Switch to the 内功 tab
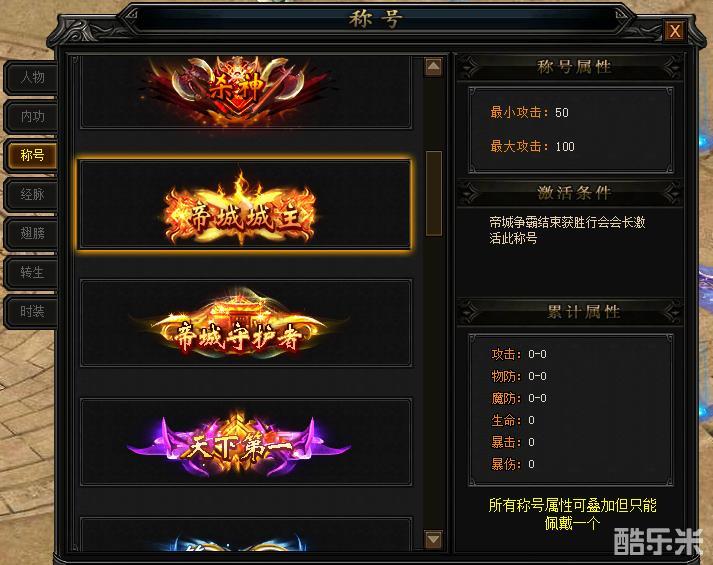Screen dimensions: 713x565 [x=31, y=117]
